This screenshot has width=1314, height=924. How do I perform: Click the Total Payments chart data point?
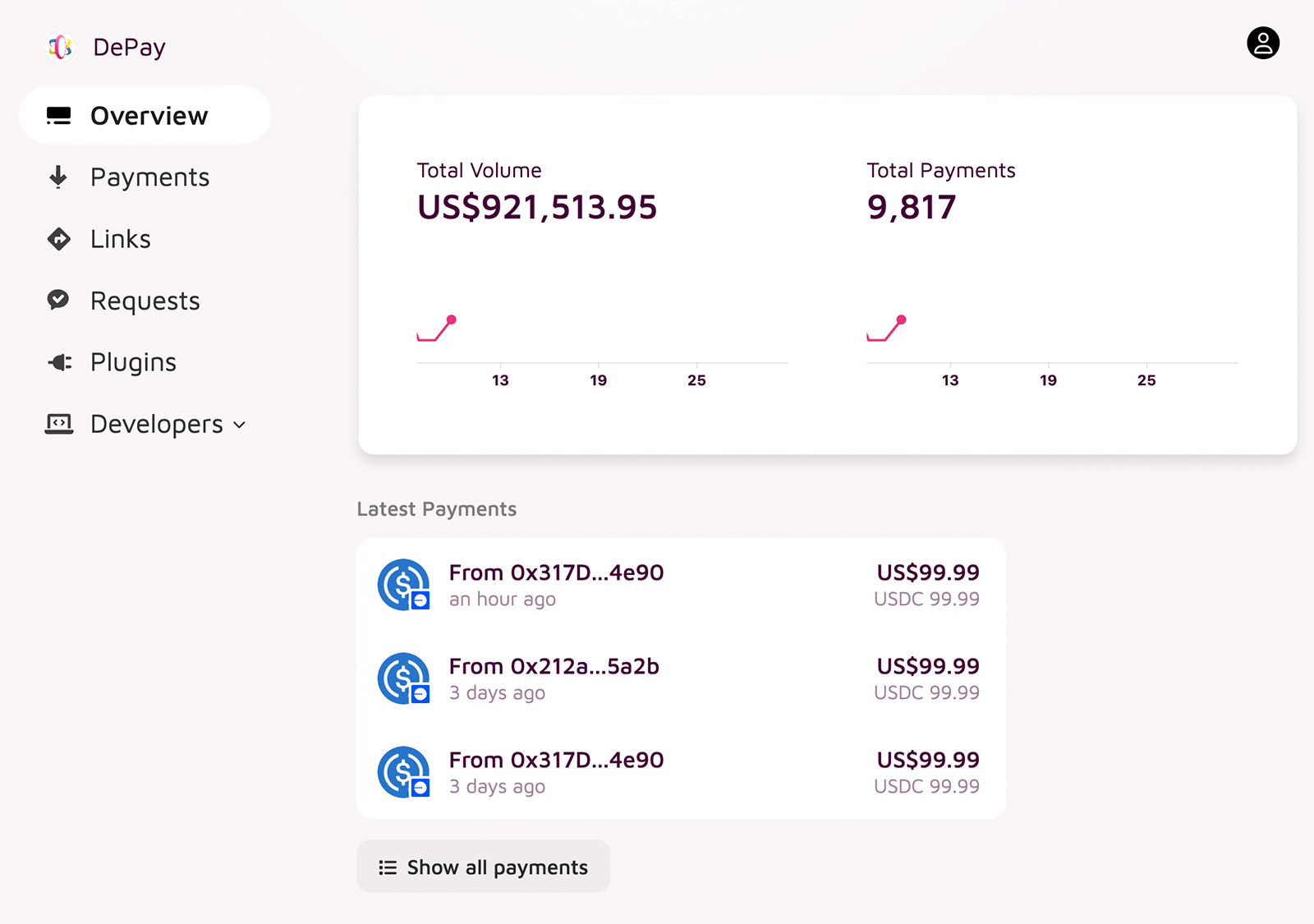901,319
